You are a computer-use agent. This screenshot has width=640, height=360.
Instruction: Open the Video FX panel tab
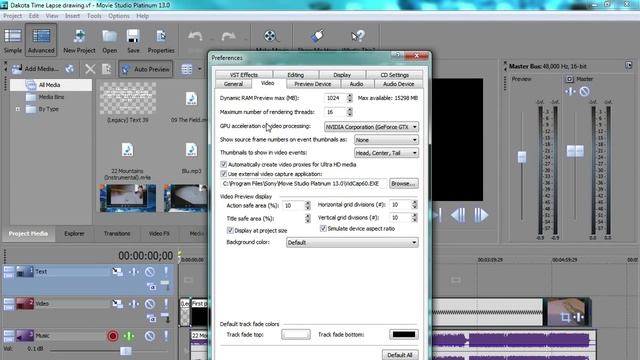[159, 233]
